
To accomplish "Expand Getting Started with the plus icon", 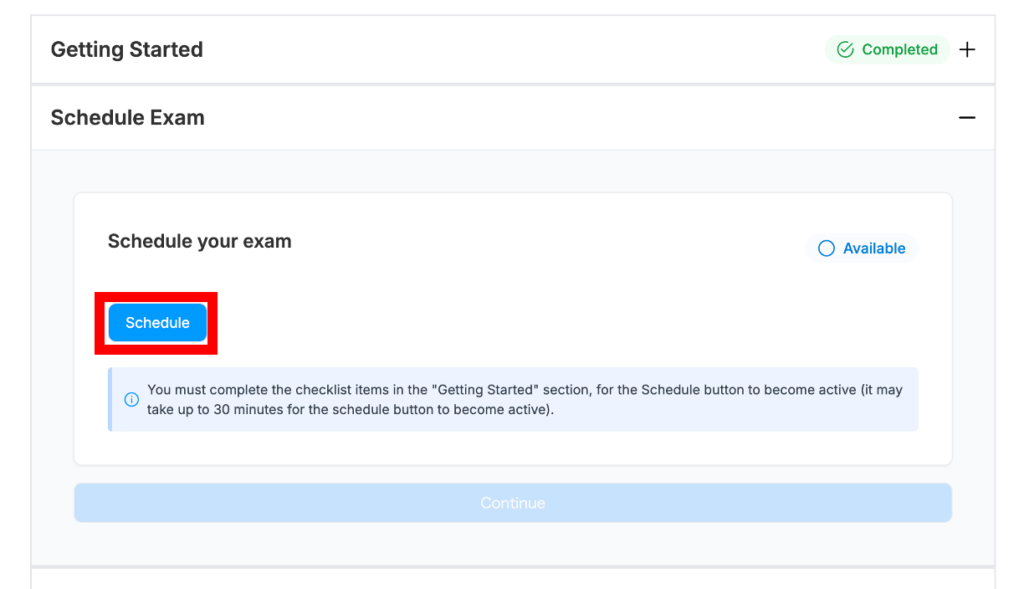I will [x=967, y=50].
